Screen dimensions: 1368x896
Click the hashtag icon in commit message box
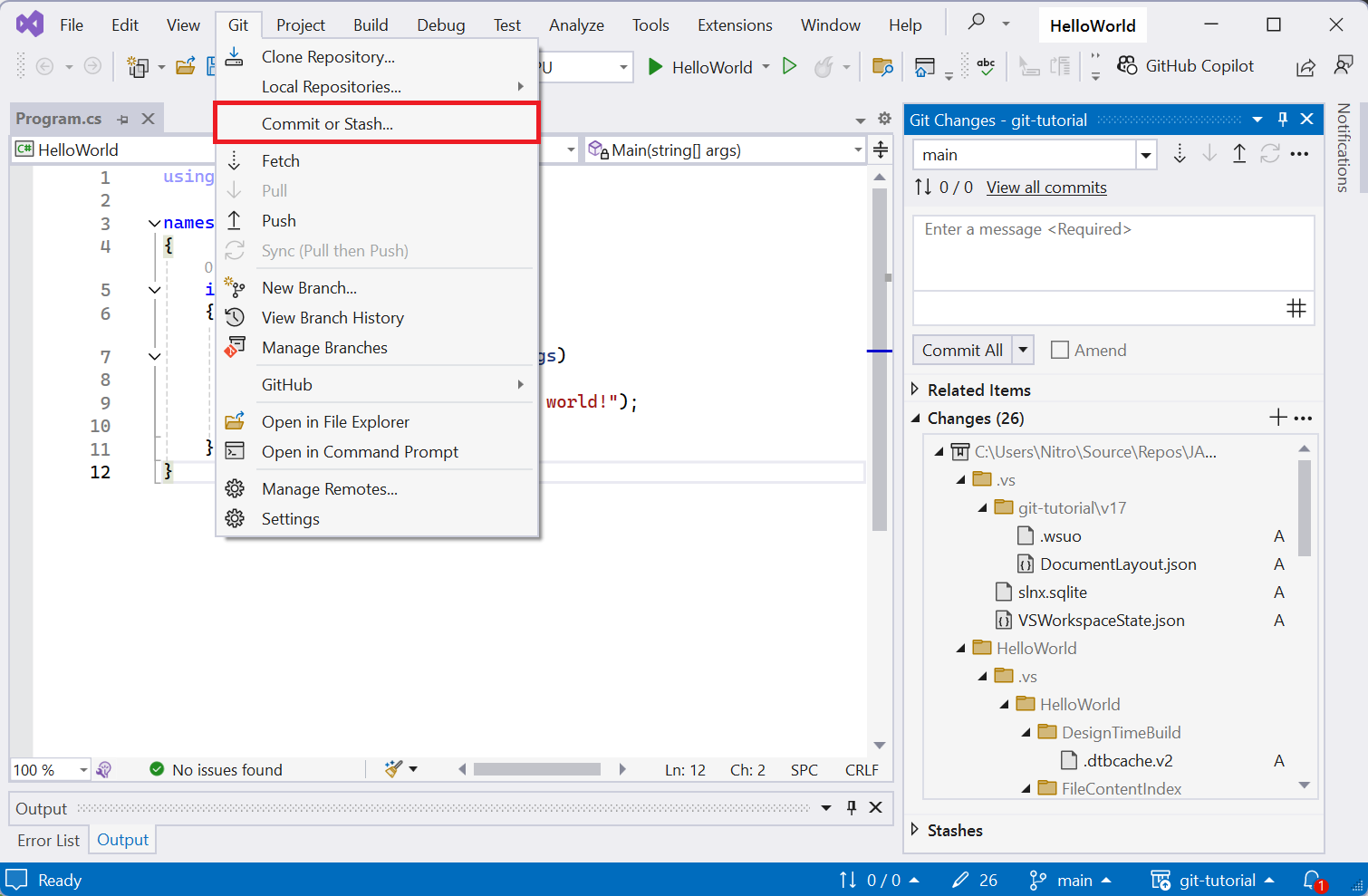click(x=1296, y=308)
